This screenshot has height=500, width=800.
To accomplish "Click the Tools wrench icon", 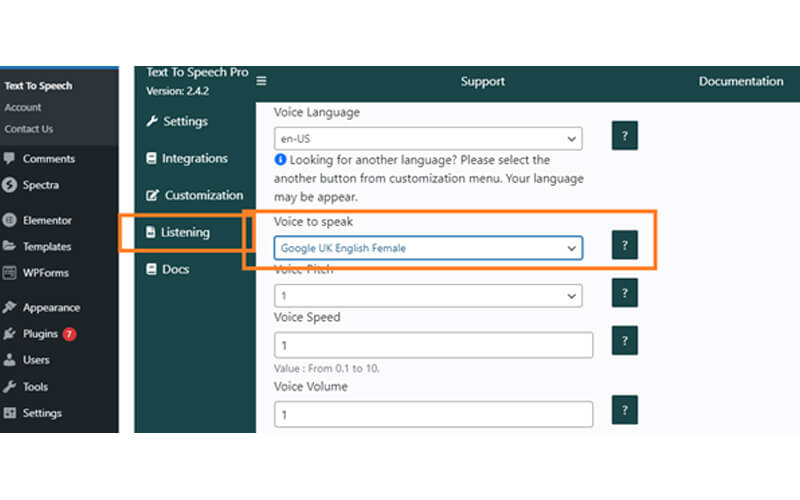I will (9, 387).
